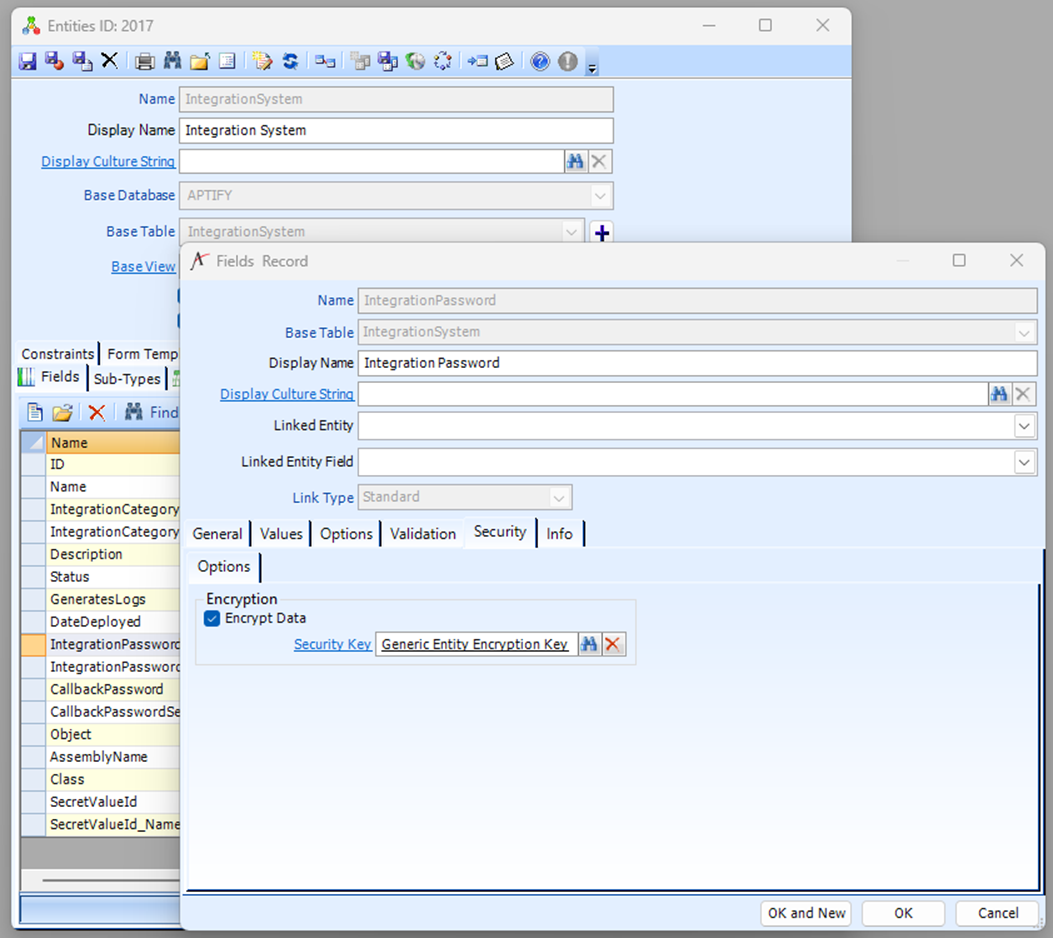Select the CallbackPassword row in the fields grid
The image size is (1053, 938).
(114, 690)
